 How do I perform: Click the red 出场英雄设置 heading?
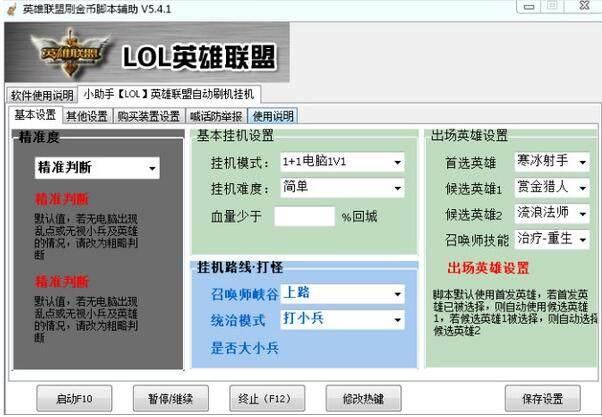coord(488,268)
